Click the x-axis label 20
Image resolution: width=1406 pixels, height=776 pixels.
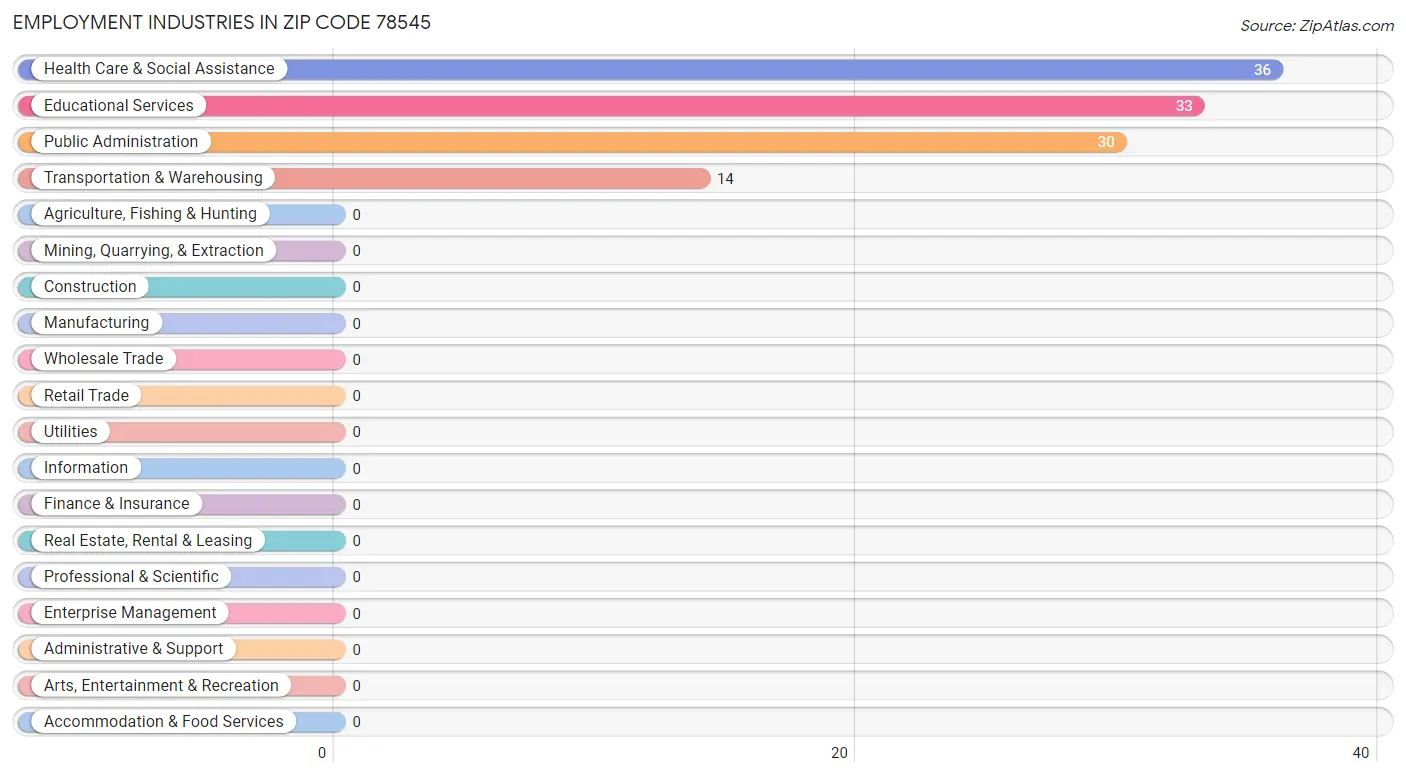pyautogui.click(x=840, y=753)
